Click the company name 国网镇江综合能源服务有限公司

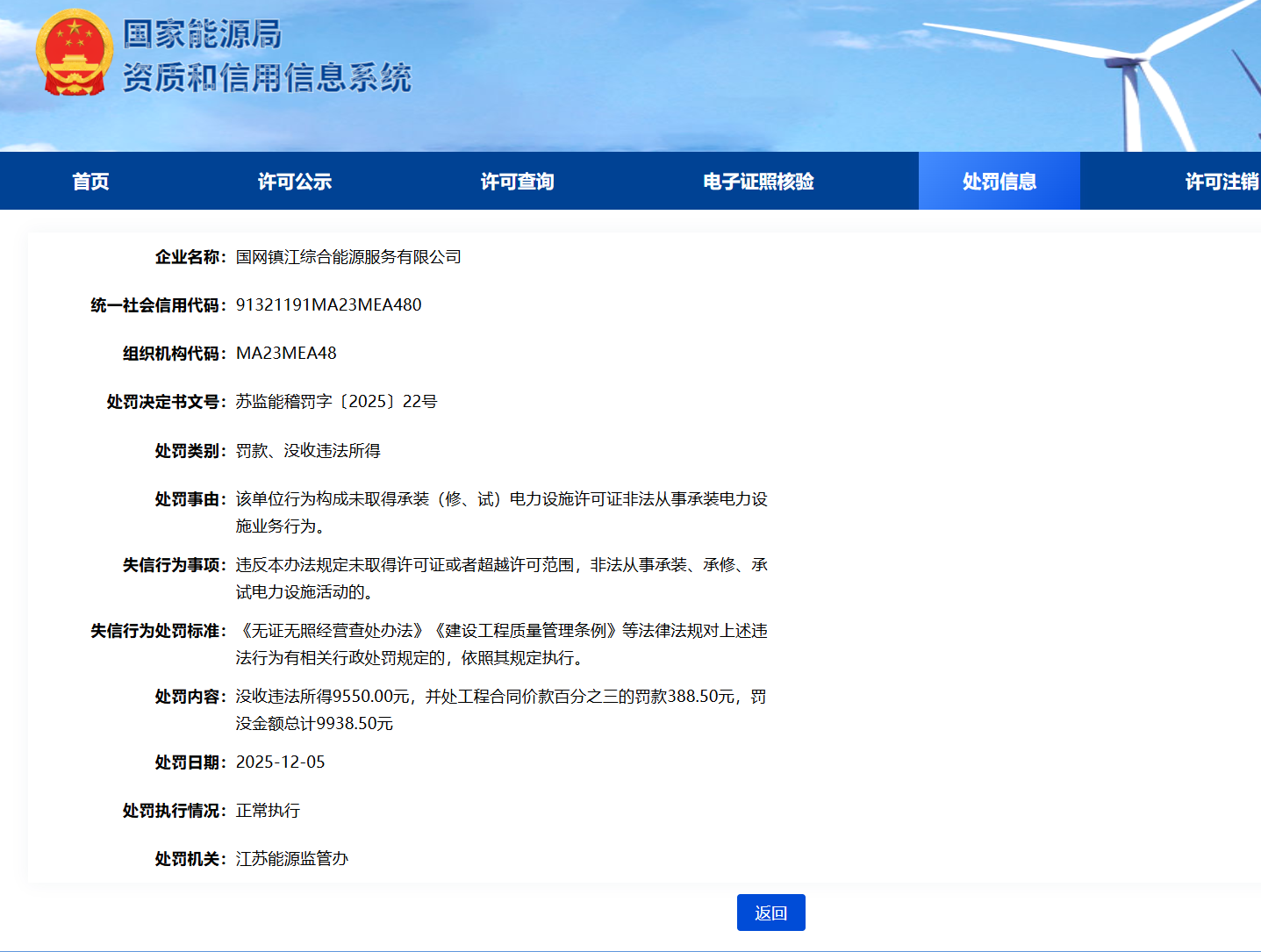[348, 257]
